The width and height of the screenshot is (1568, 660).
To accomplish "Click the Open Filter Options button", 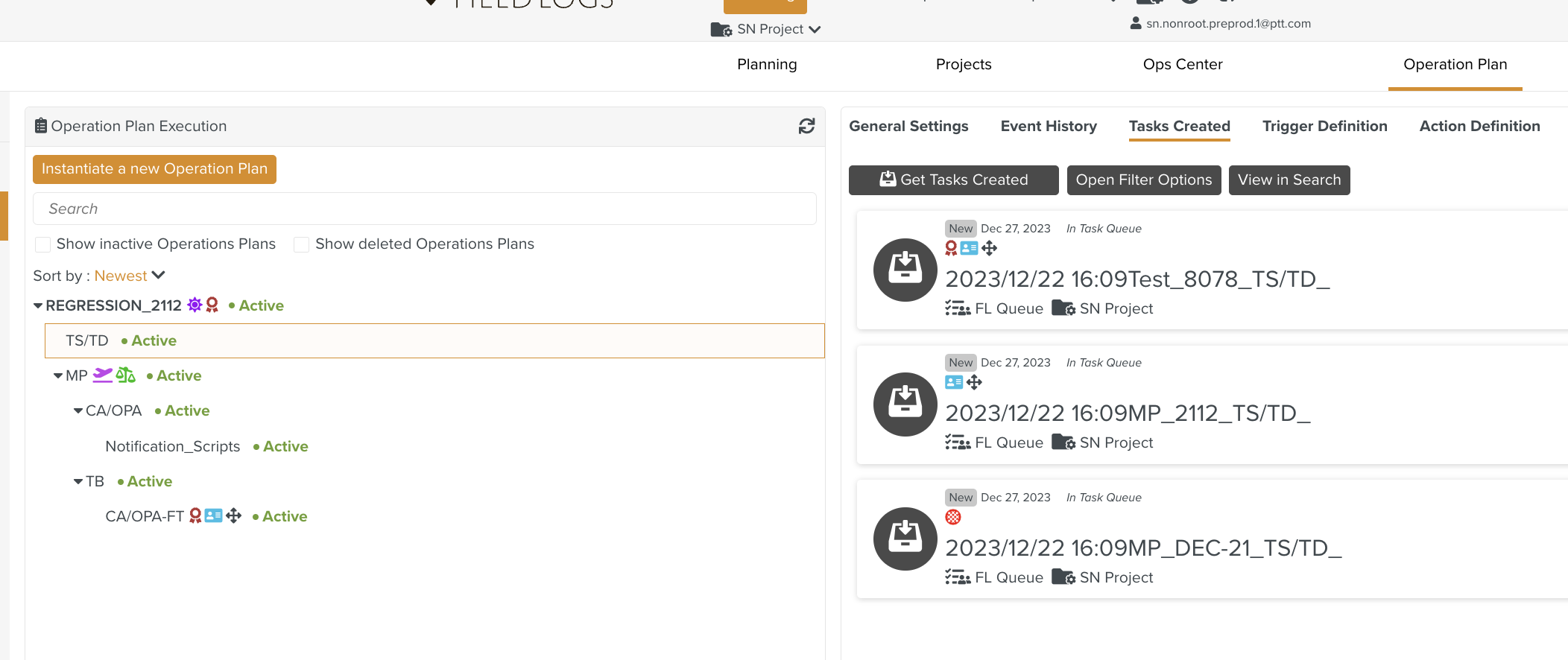I will (x=1143, y=180).
